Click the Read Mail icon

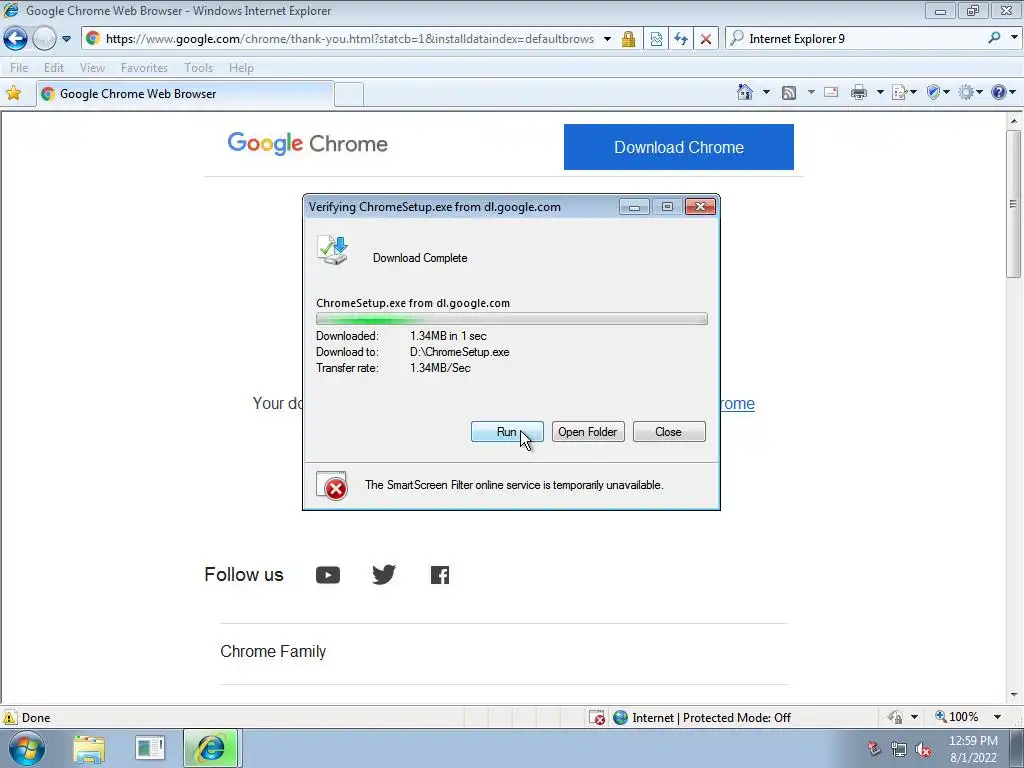831,93
